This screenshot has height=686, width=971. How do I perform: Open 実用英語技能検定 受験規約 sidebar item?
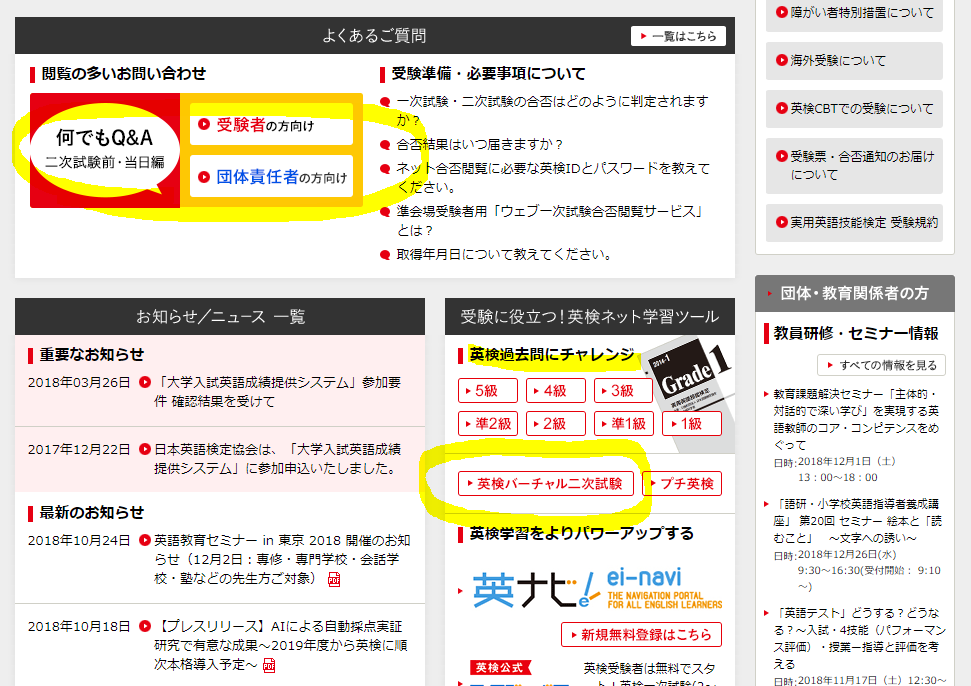coord(854,223)
